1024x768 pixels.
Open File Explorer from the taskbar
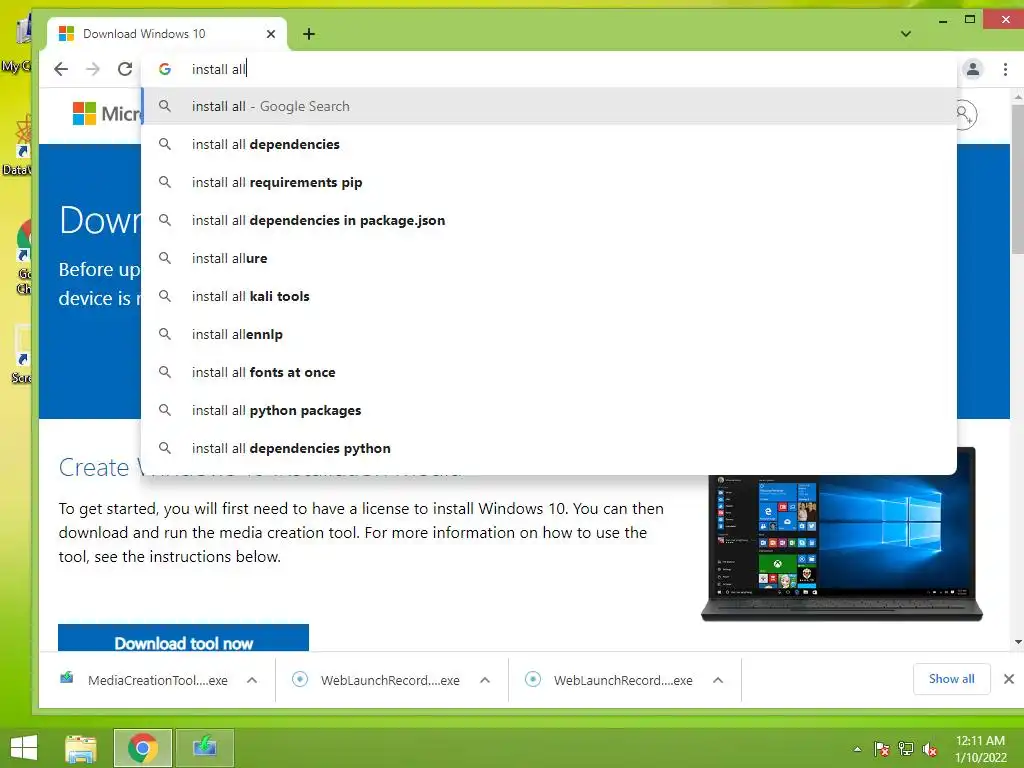(81, 748)
